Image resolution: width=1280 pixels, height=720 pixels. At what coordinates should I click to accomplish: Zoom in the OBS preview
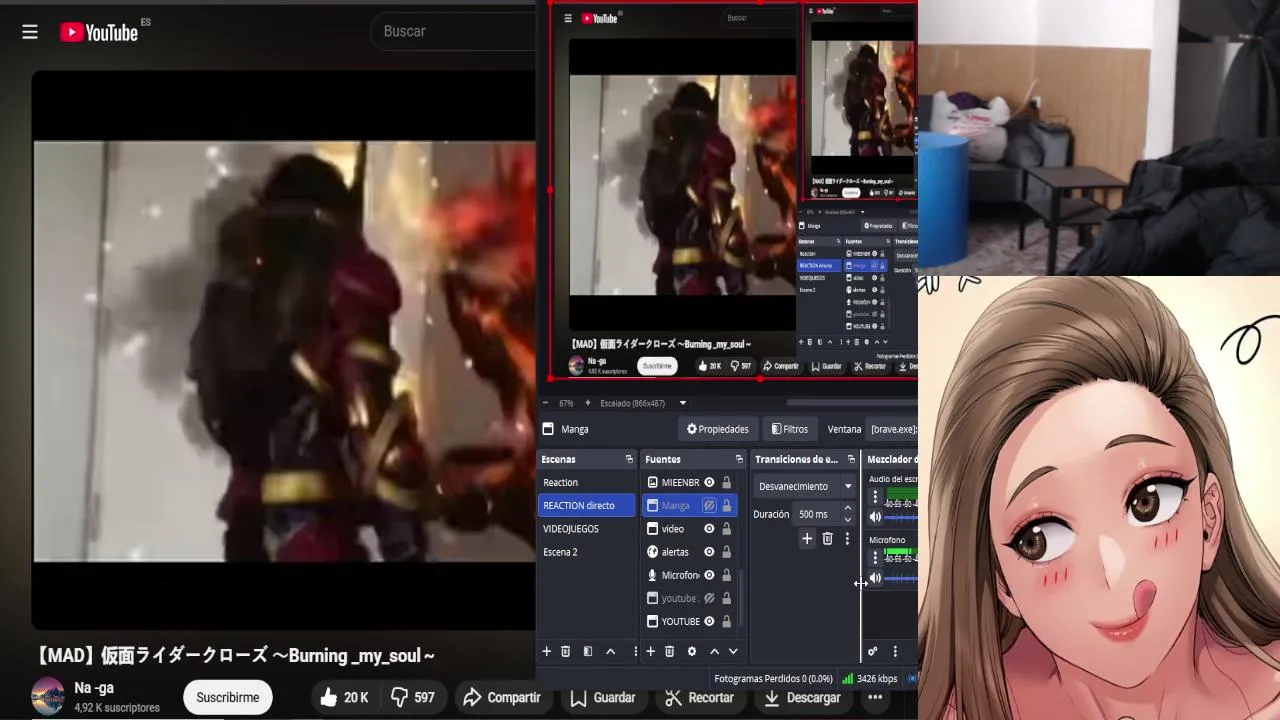tap(587, 403)
